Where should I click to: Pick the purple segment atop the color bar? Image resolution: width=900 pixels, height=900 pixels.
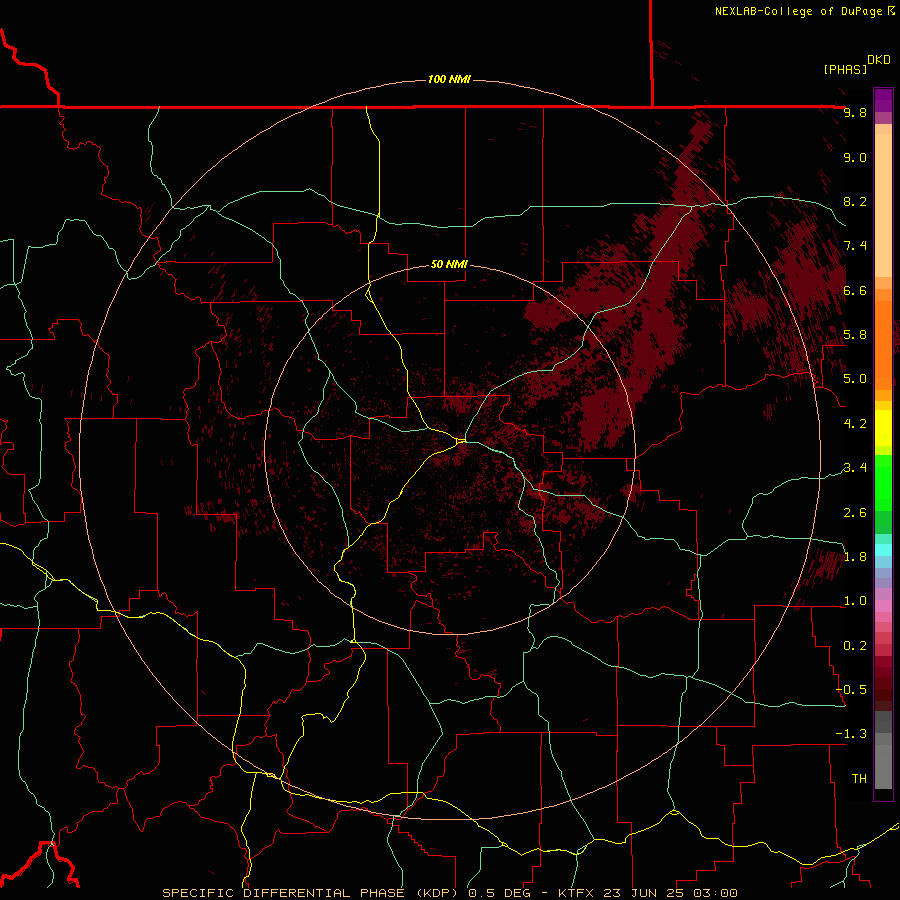tap(883, 100)
